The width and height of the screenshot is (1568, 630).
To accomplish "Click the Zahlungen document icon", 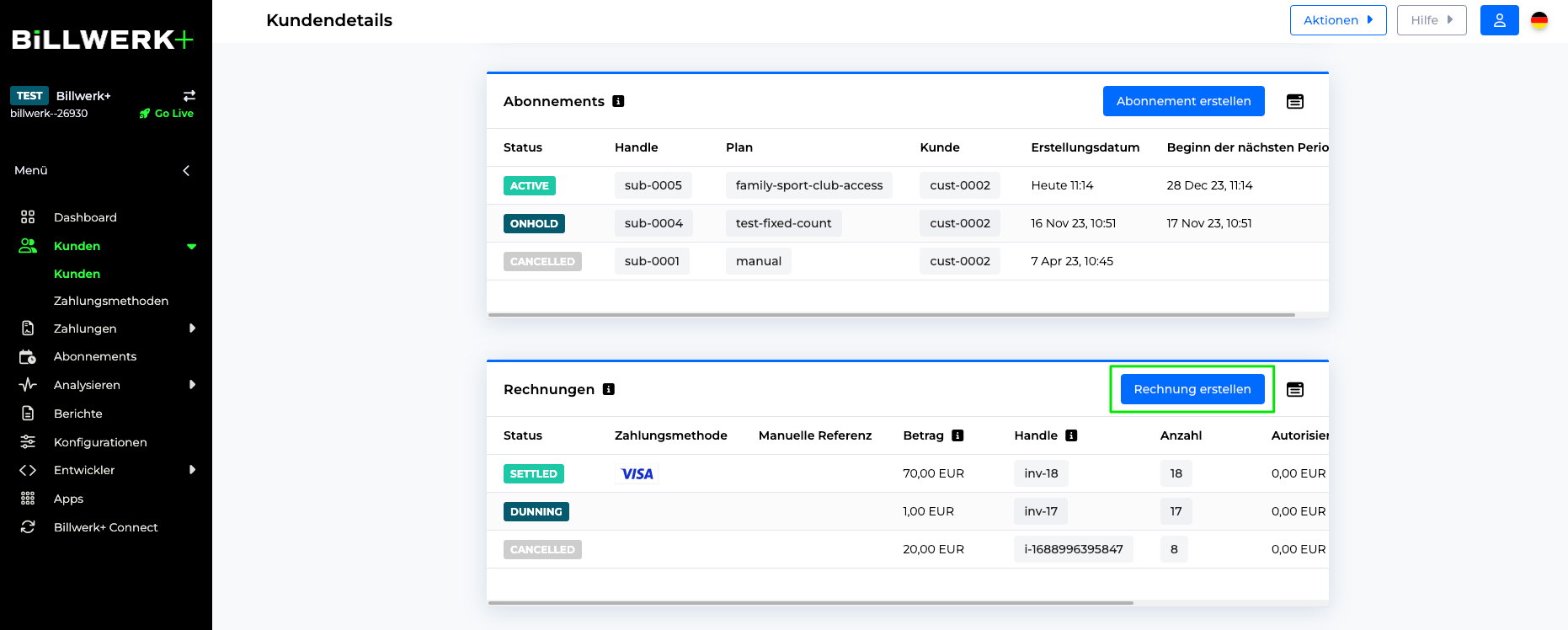I will pos(28,328).
